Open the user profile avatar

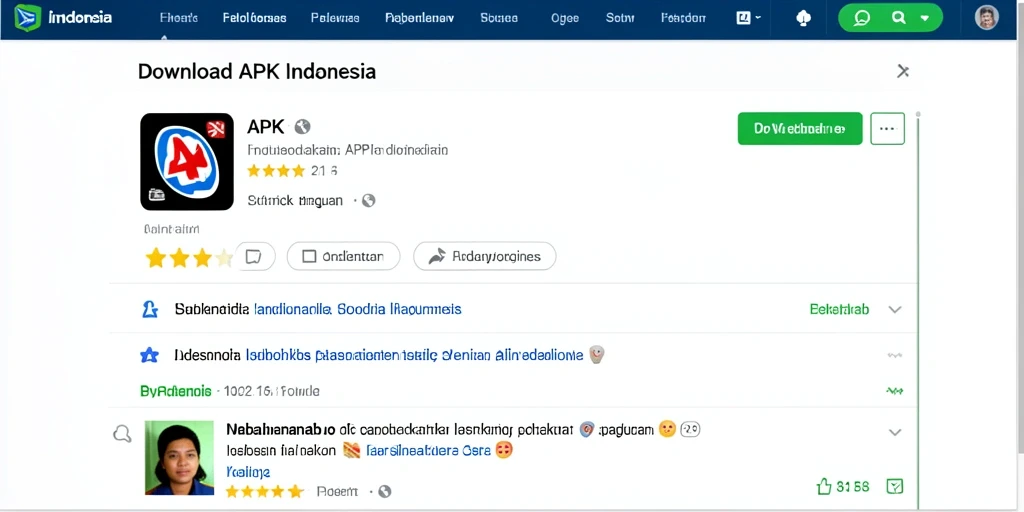pos(987,18)
